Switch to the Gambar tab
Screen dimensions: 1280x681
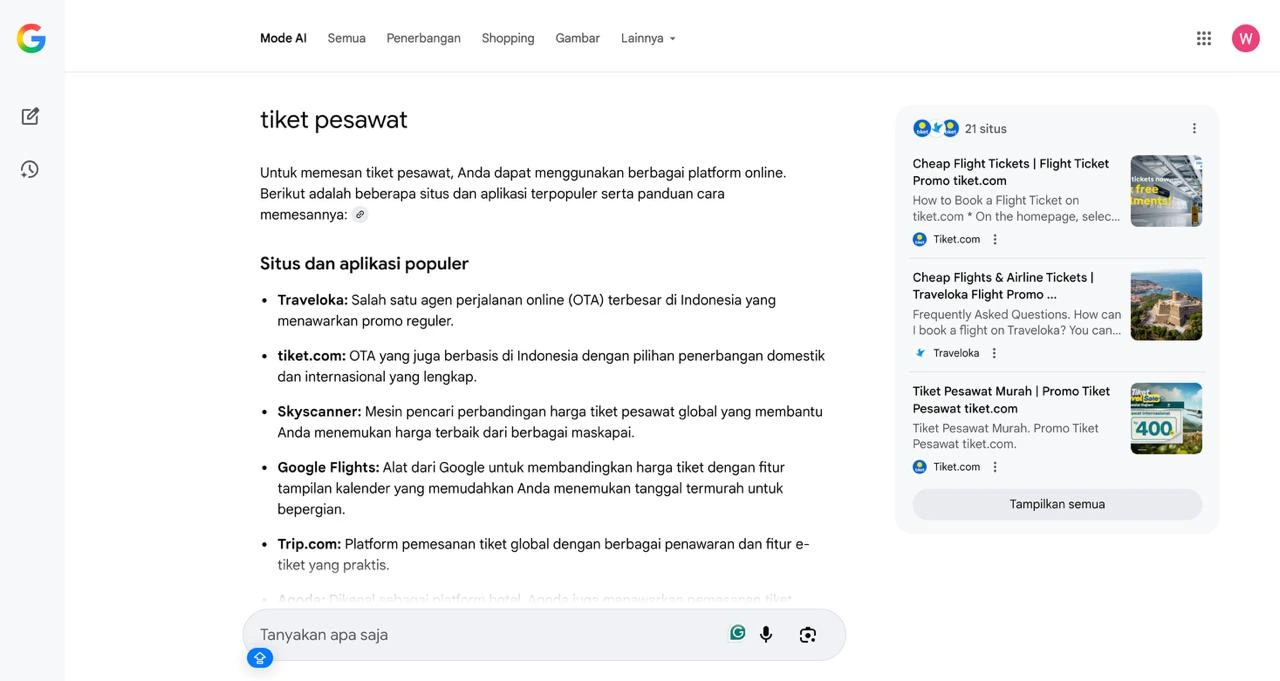[577, 38]
